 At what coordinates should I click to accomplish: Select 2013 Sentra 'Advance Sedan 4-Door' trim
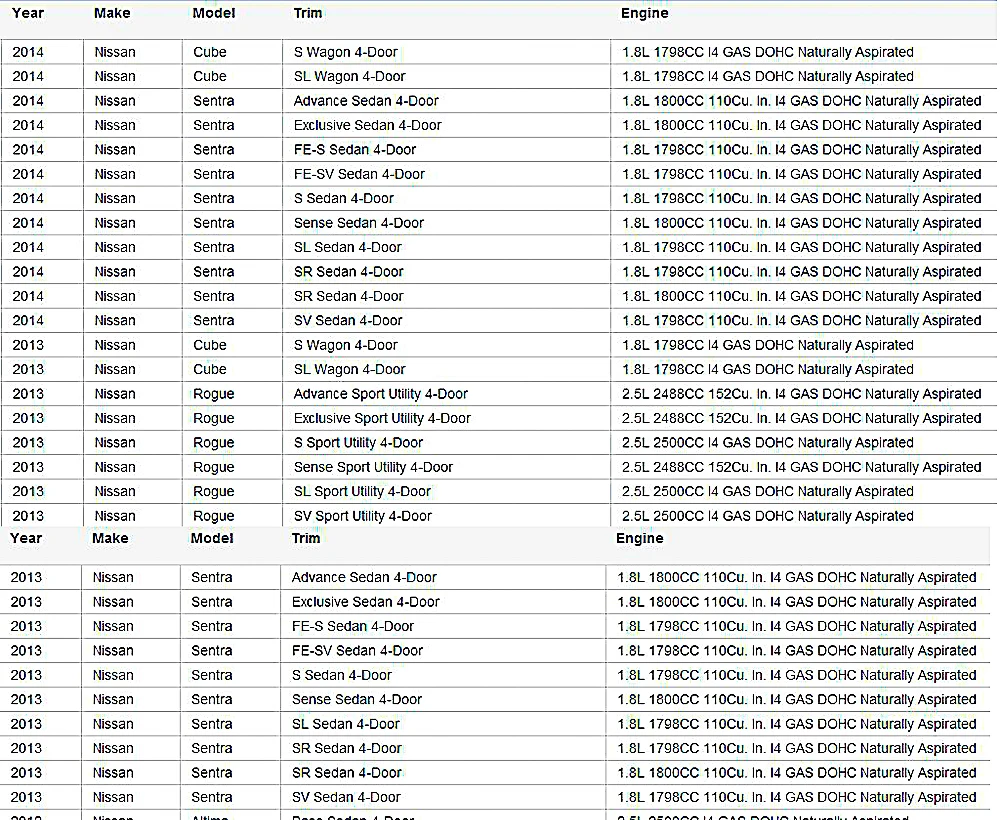pyautogui.click(x=364, y=578)
